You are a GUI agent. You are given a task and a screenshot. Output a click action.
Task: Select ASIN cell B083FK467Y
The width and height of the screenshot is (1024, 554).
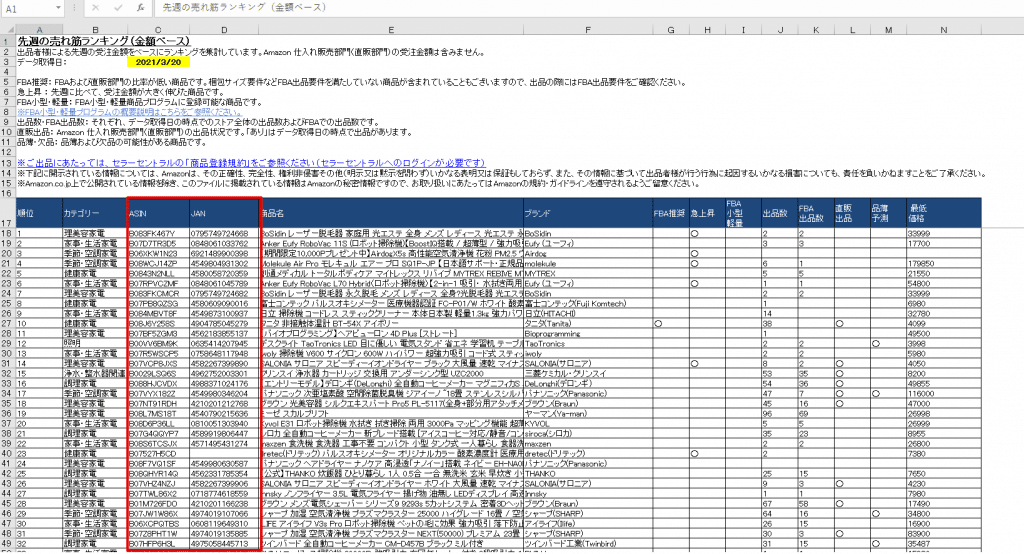coord(157,233)
